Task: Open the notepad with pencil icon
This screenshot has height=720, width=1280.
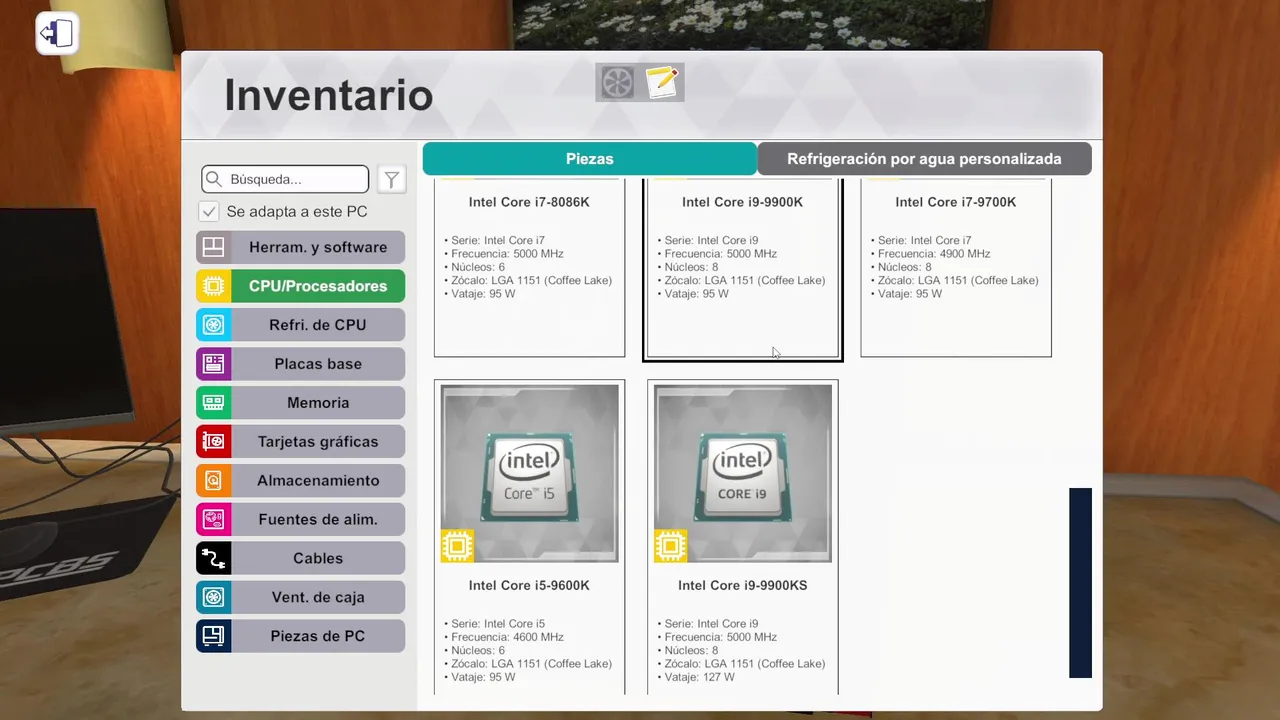Action: (x=662, y=82)
